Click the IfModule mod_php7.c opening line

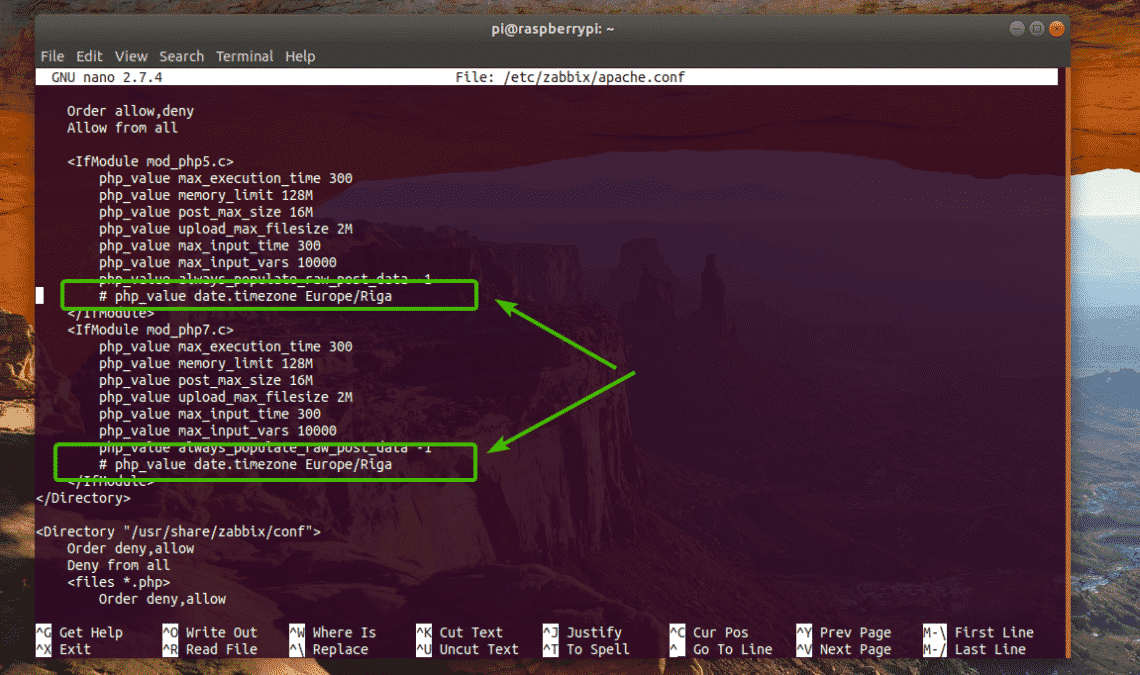[x=151, y=330]
